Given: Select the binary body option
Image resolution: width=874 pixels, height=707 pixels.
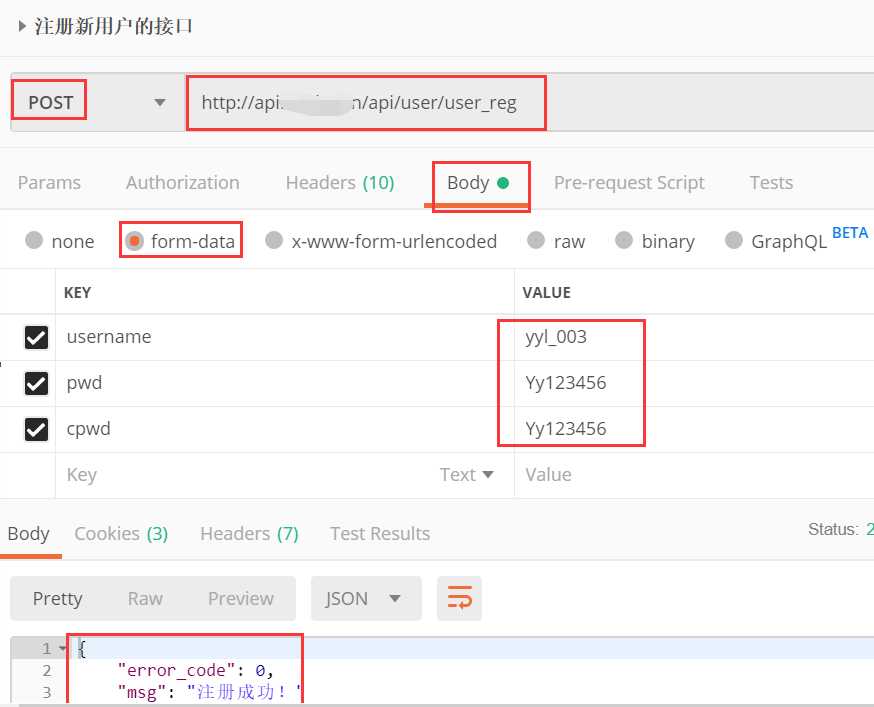Looking at the screenshot, I should point(624,240).
